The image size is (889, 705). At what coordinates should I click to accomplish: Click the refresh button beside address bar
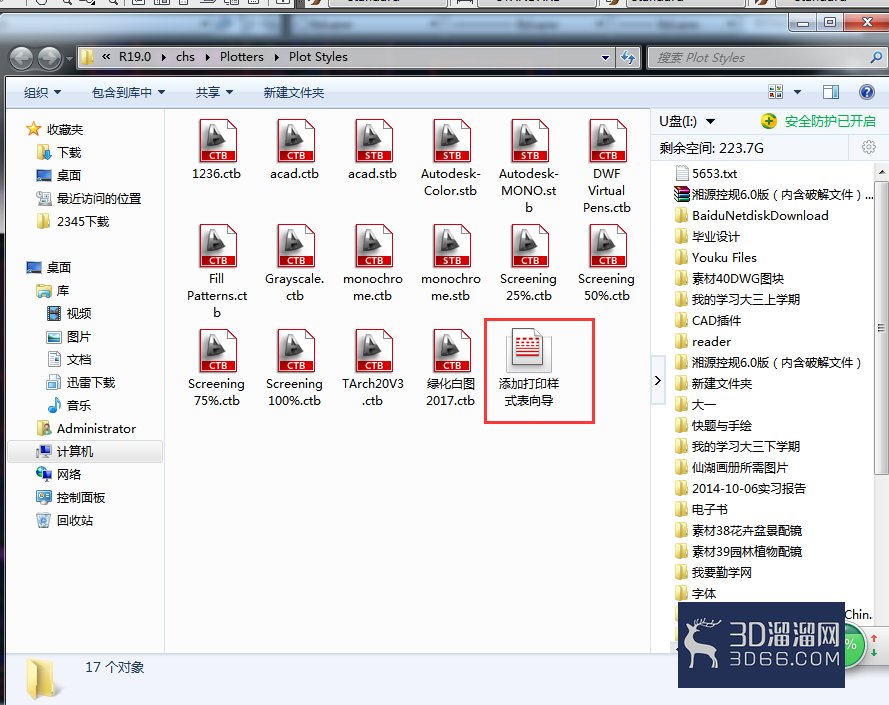click(x=628, y=57)
